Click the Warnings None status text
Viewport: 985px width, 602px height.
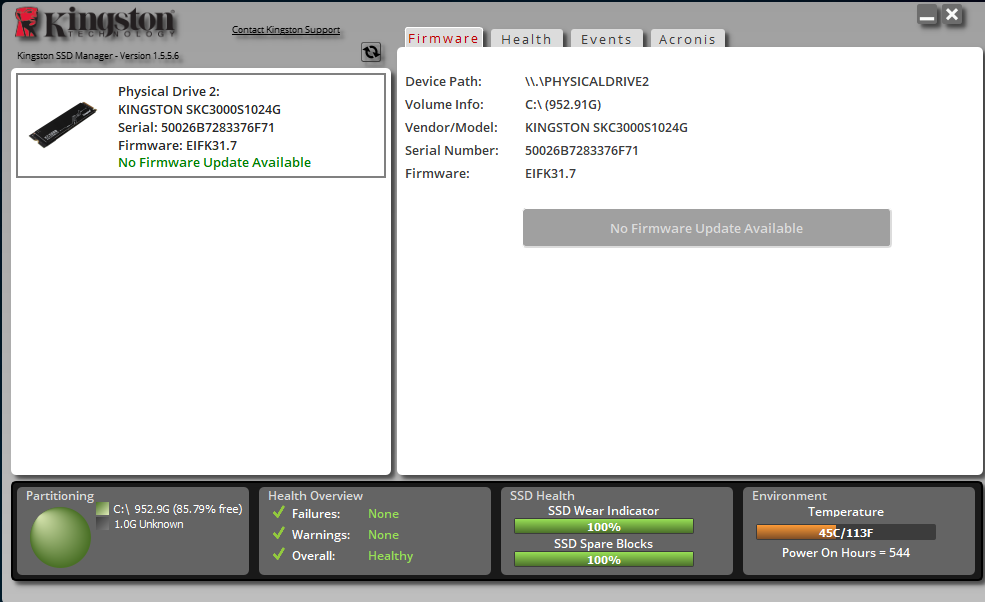tap(383, 535)
